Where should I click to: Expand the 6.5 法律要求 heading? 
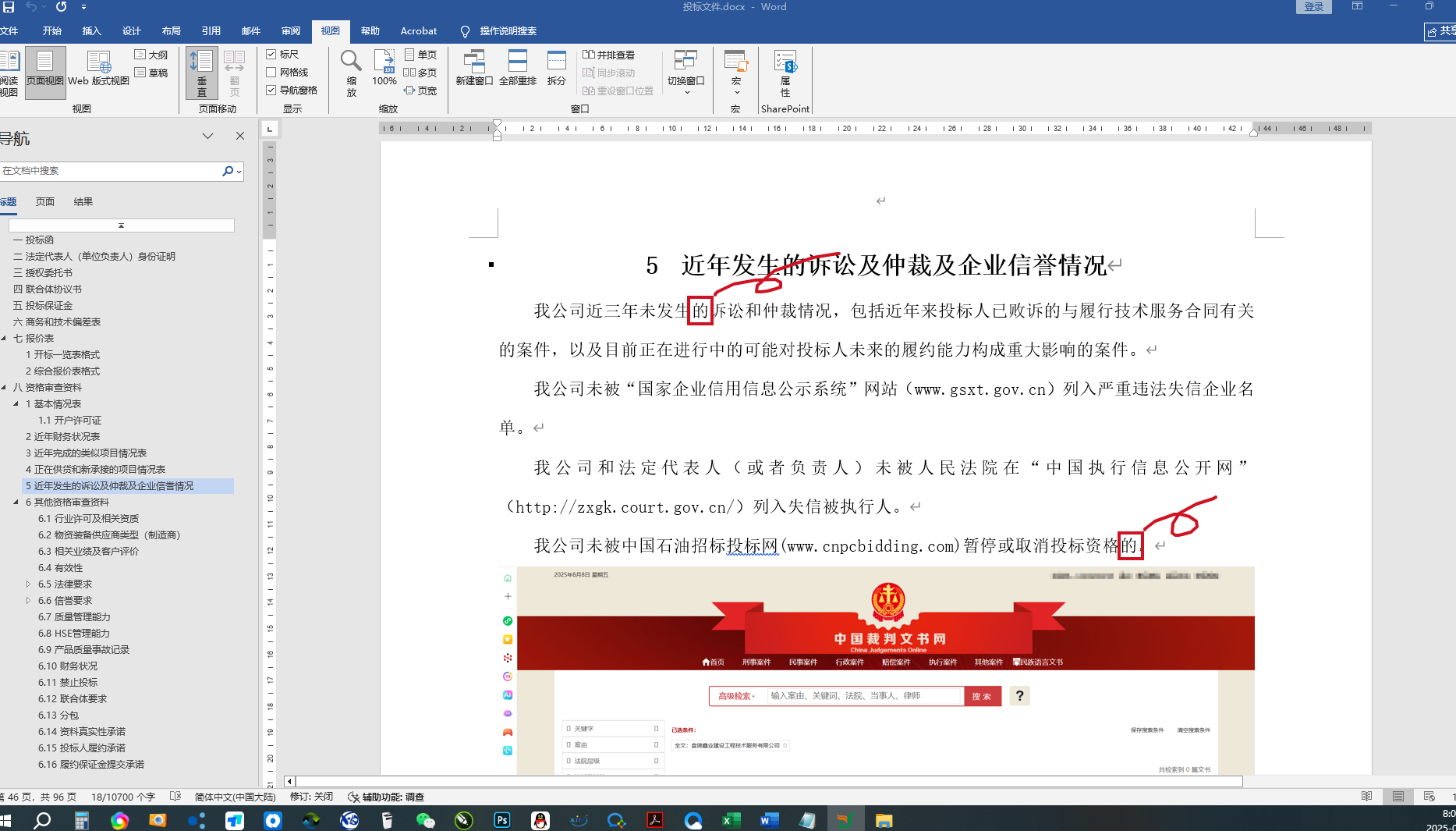tap(29, 584)
